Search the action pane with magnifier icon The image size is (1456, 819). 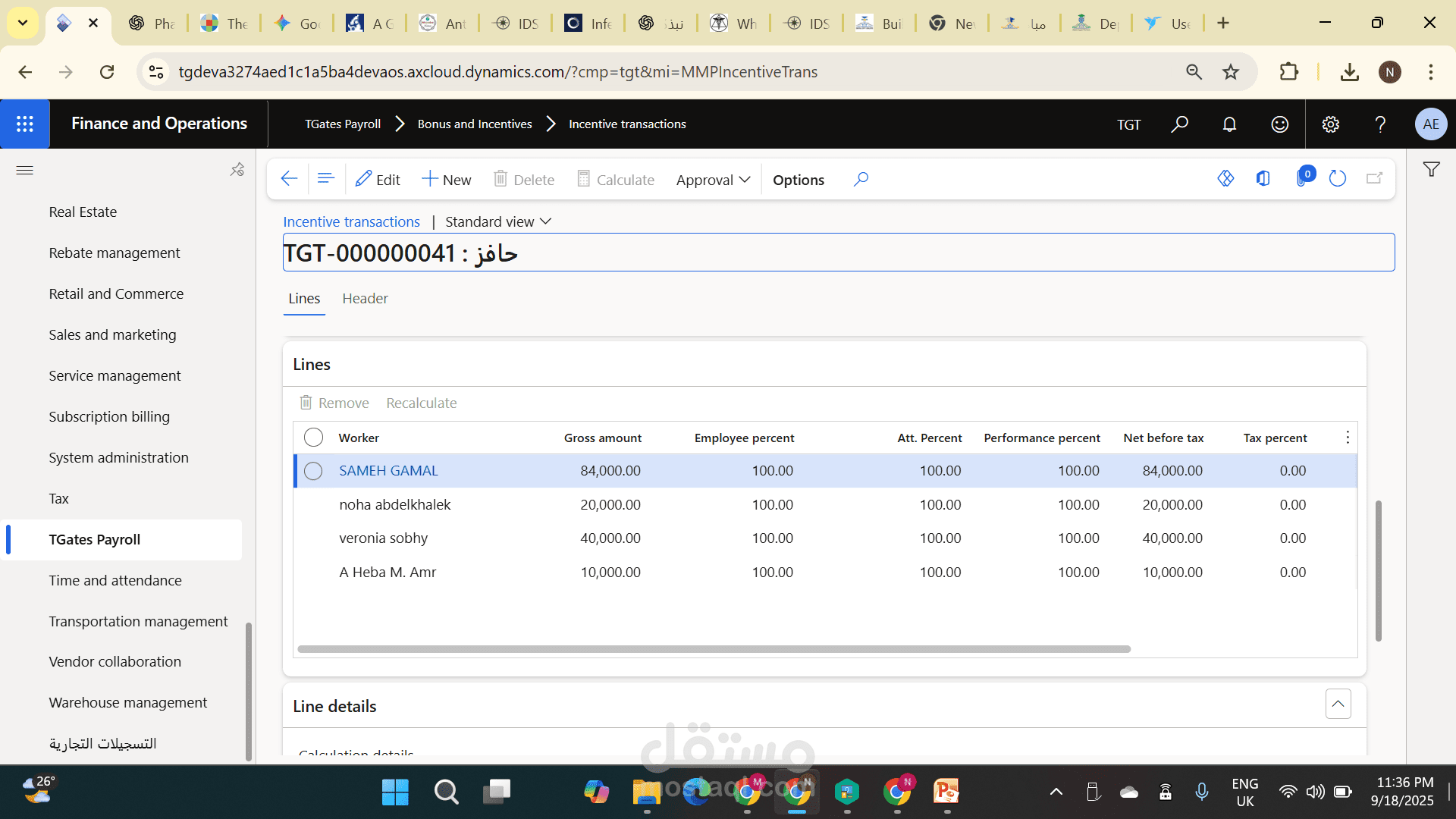click(x=861, y=179)
